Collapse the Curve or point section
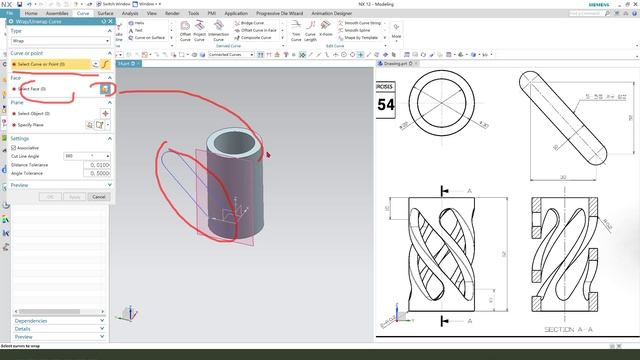640x360 pixels. 109,53
